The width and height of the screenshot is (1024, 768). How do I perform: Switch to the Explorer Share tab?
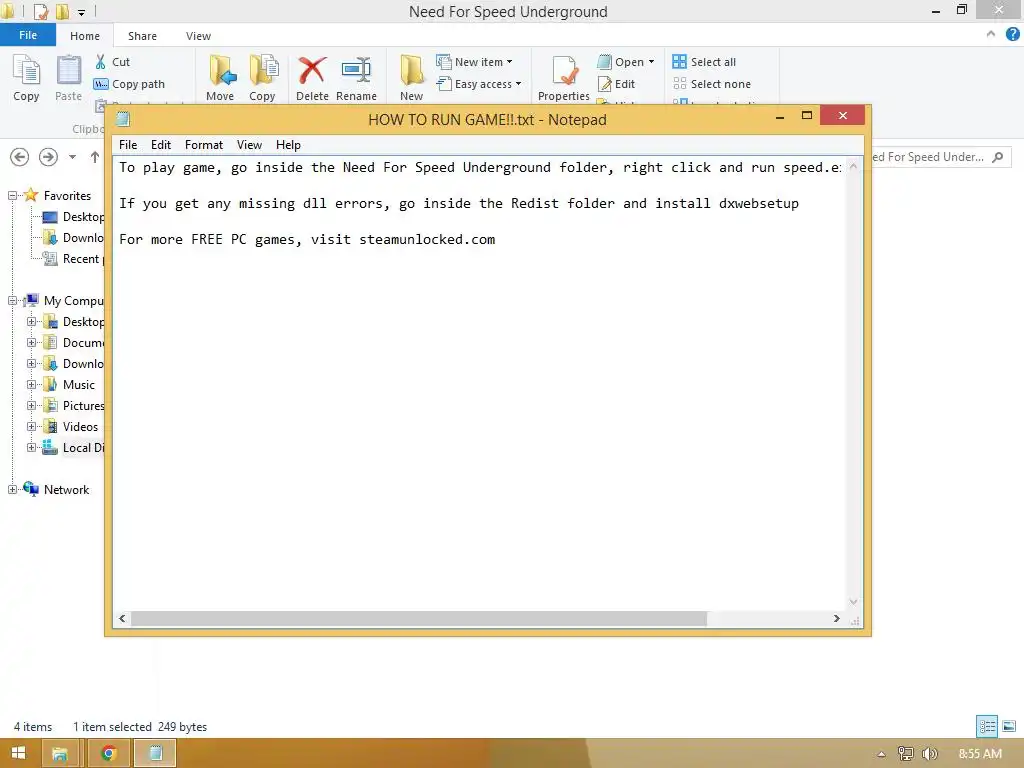142,36
